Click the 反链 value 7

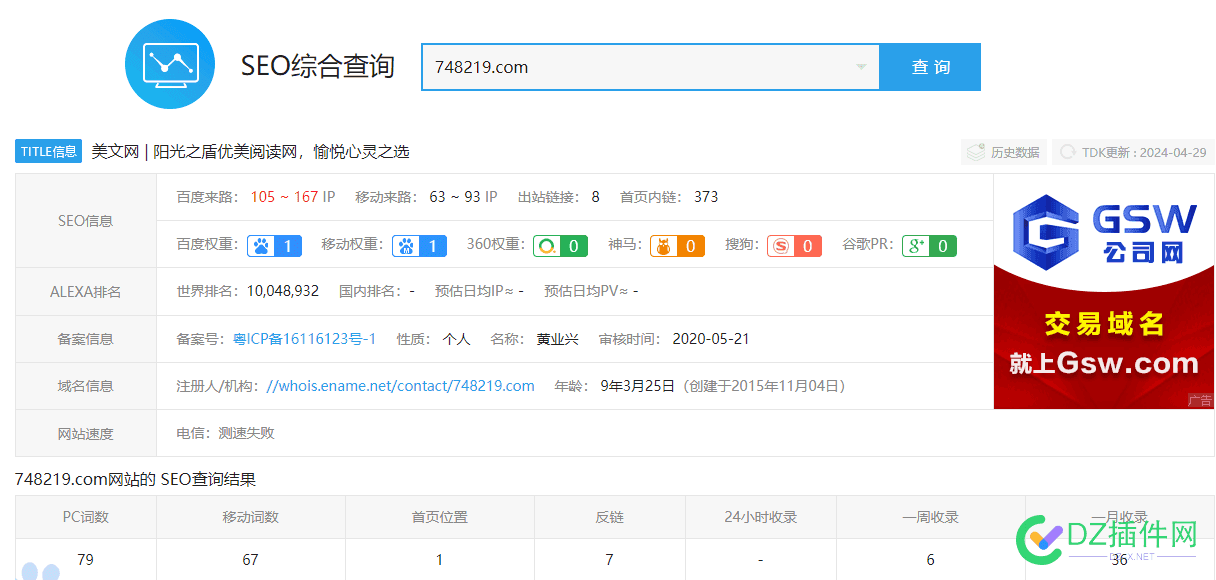point(610,560)
